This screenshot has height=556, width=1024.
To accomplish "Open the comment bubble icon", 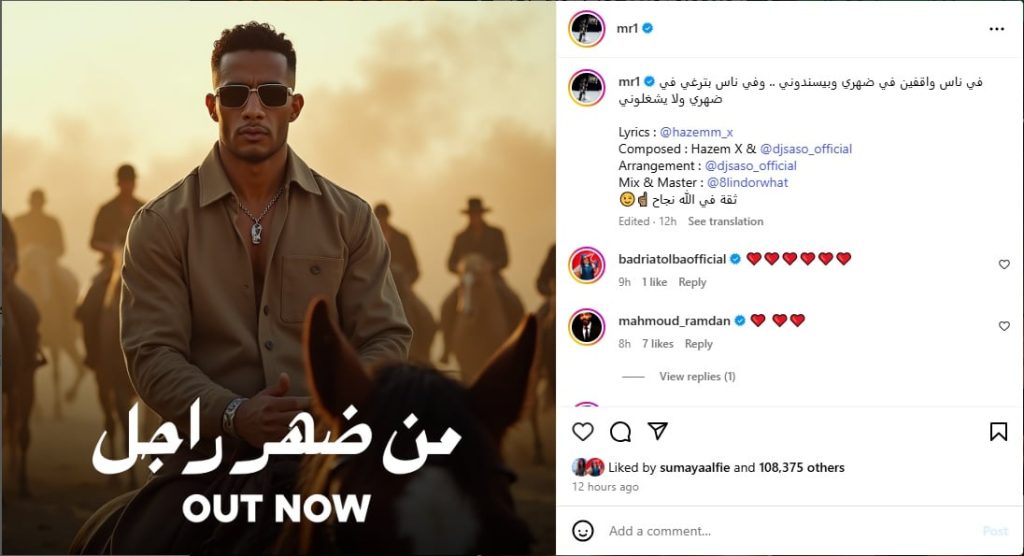I will point(620,431).
